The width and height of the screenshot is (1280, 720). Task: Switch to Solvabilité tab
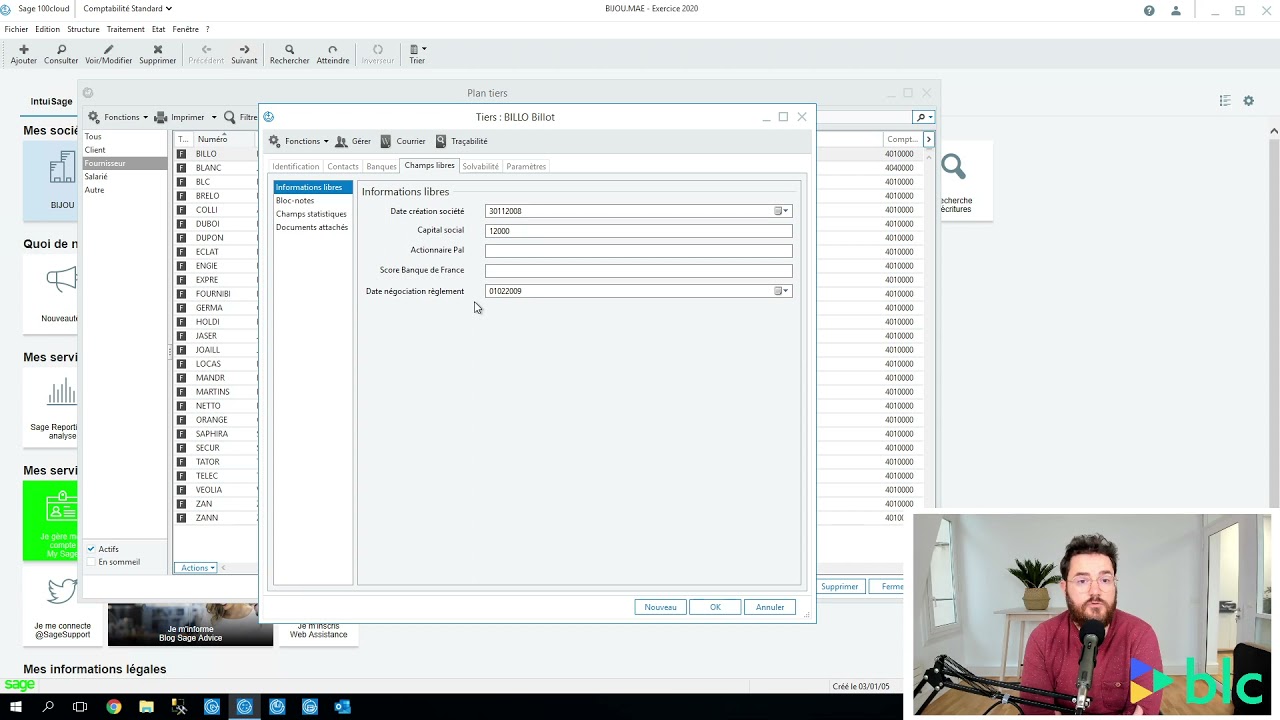pyautogui.click(x=480, y=166)
